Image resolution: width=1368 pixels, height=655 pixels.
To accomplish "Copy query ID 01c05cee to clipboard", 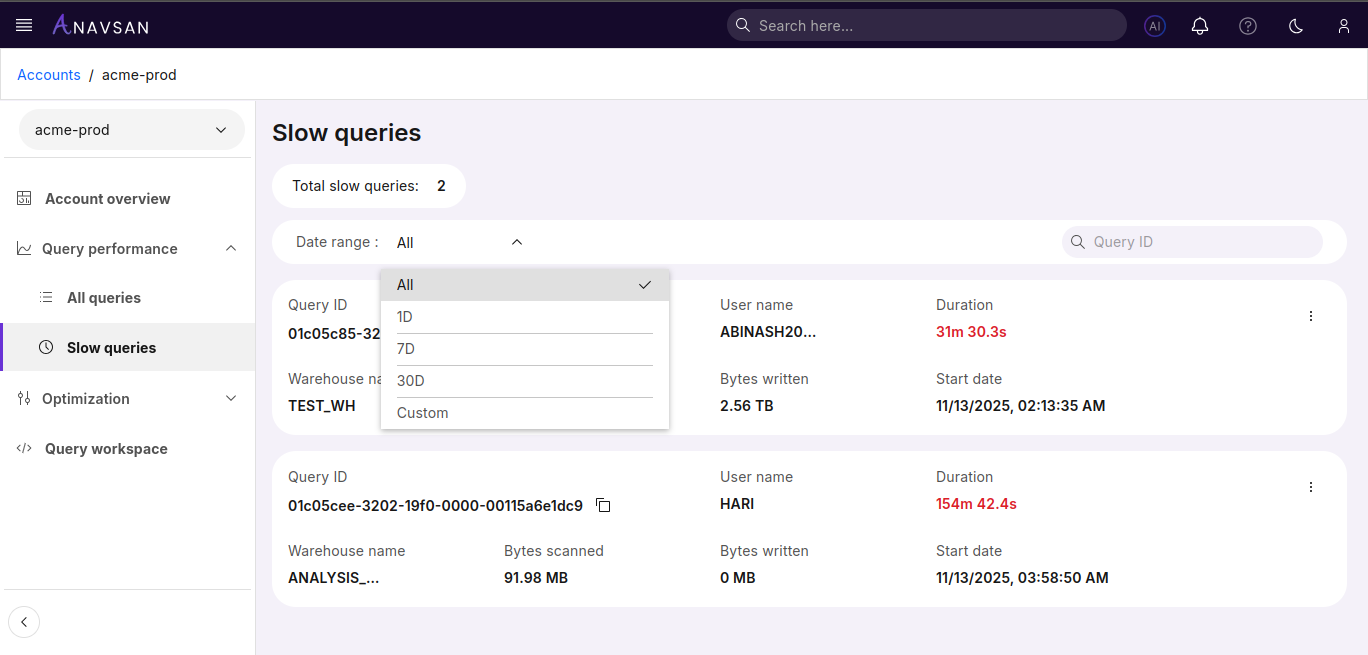I will point(603,505).
